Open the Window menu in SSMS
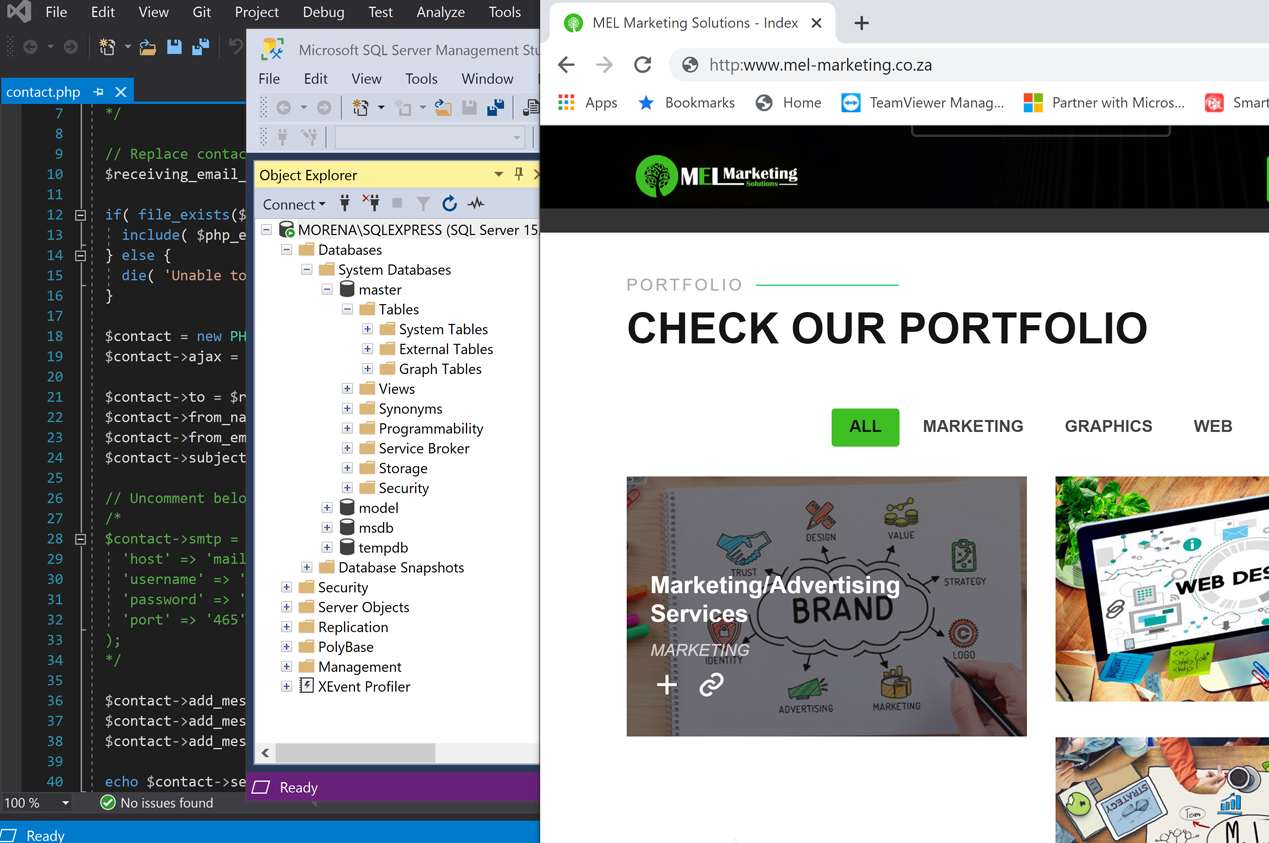This screenshot has width=1269, height=843. [487, 78]
